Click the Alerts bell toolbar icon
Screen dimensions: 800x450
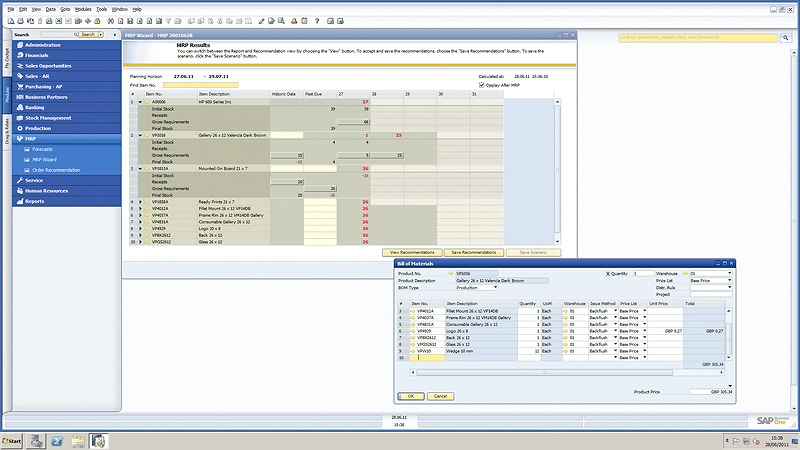click(x=294, y=21)
